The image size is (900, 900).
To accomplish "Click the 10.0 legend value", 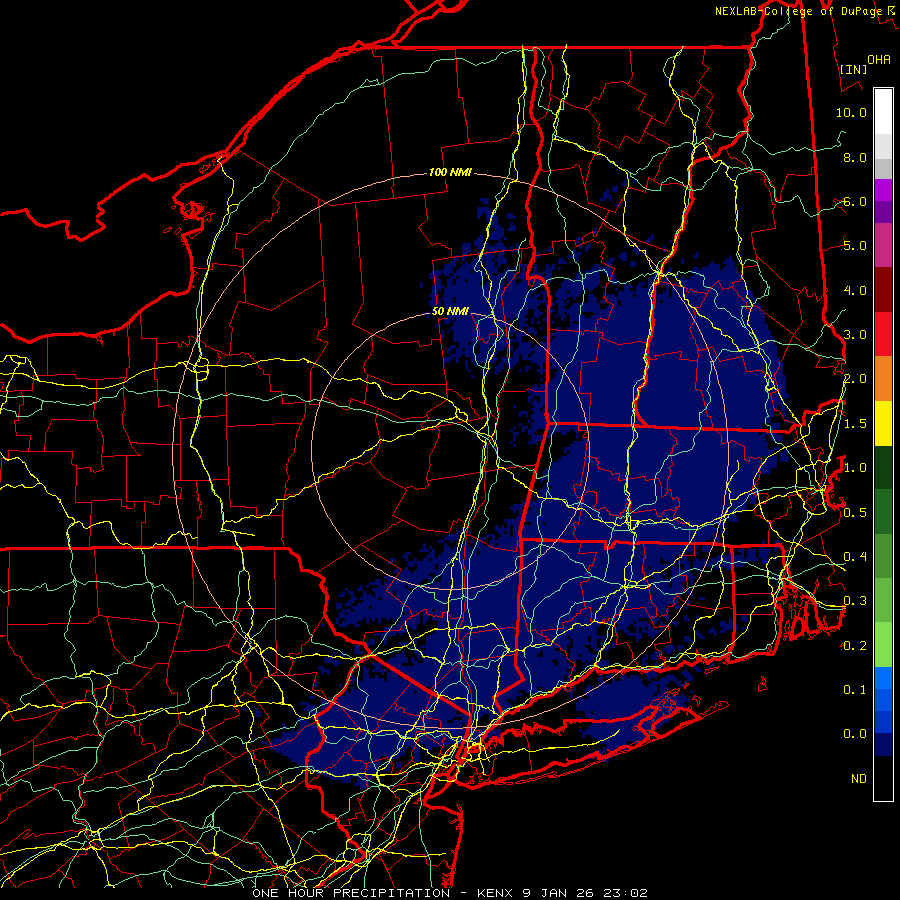I will [851, 112].
